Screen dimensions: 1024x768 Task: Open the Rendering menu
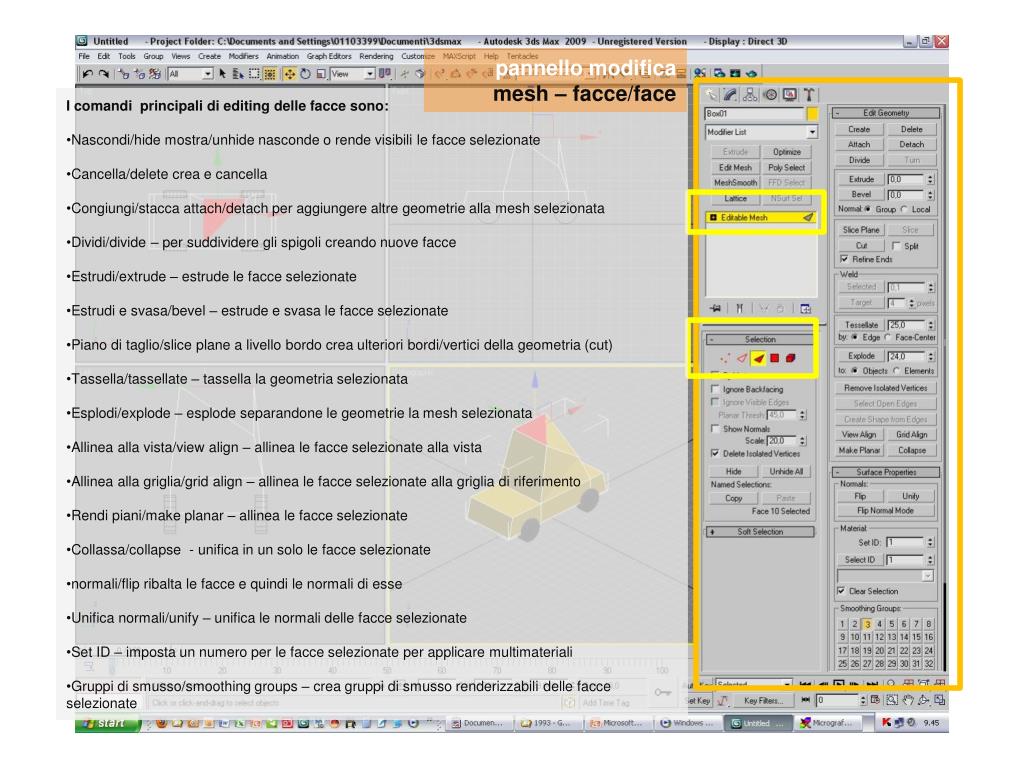tap(376, 56)
